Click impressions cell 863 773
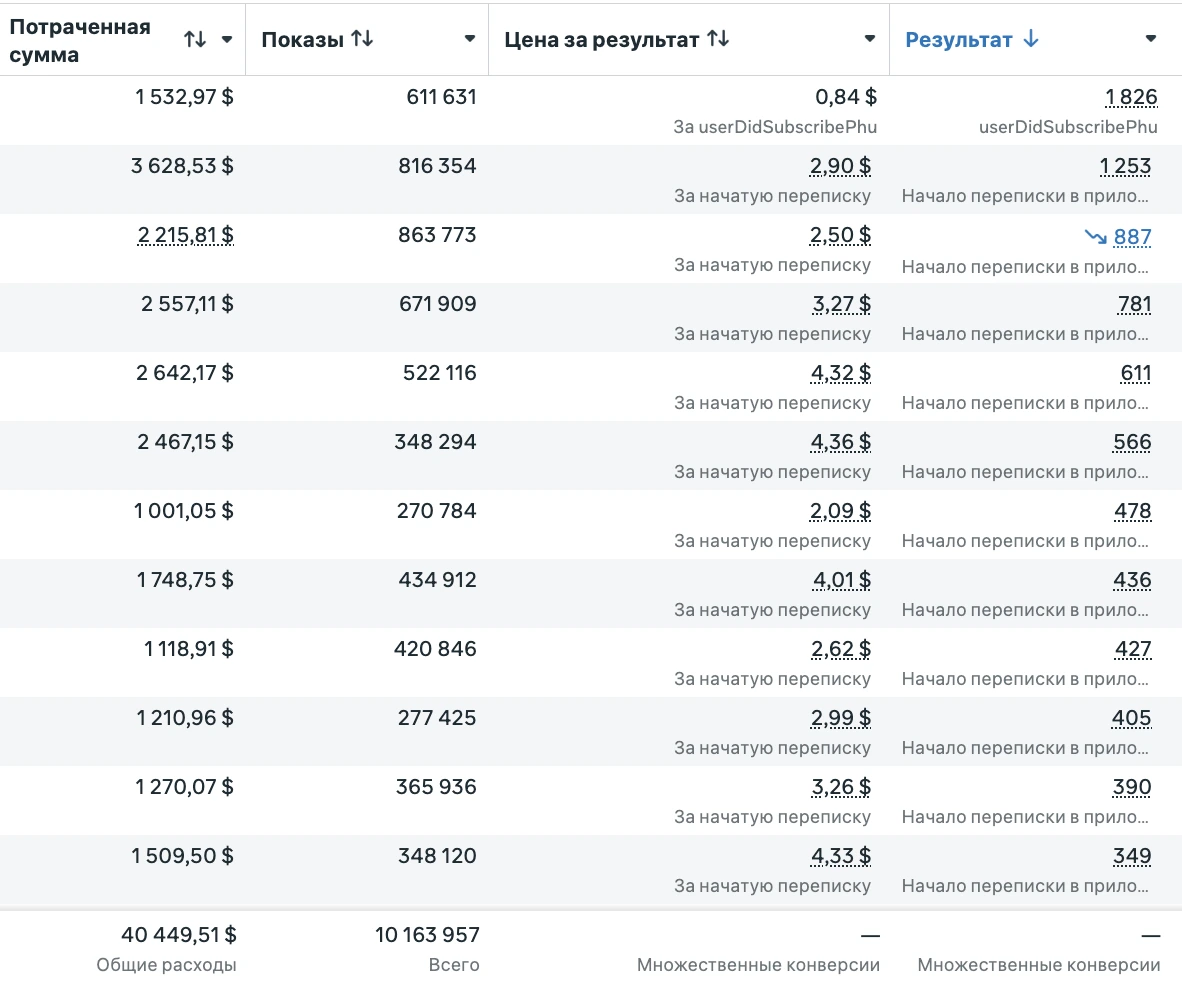 437,235
